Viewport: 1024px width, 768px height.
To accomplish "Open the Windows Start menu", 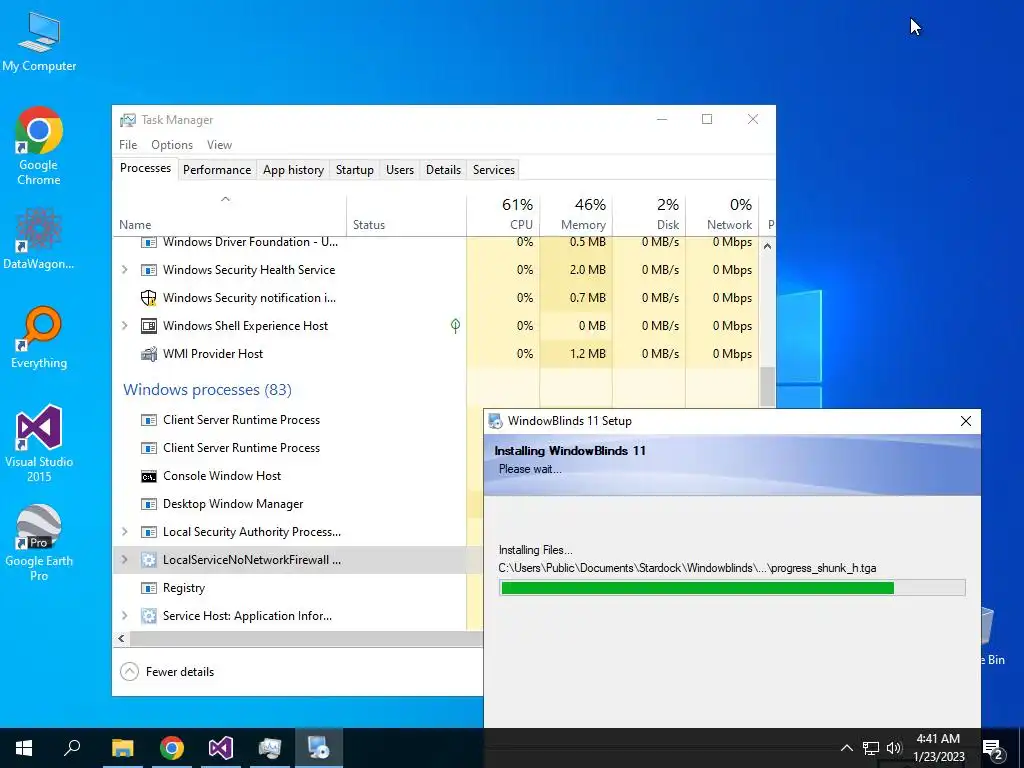I will click(x=24, y=748).
